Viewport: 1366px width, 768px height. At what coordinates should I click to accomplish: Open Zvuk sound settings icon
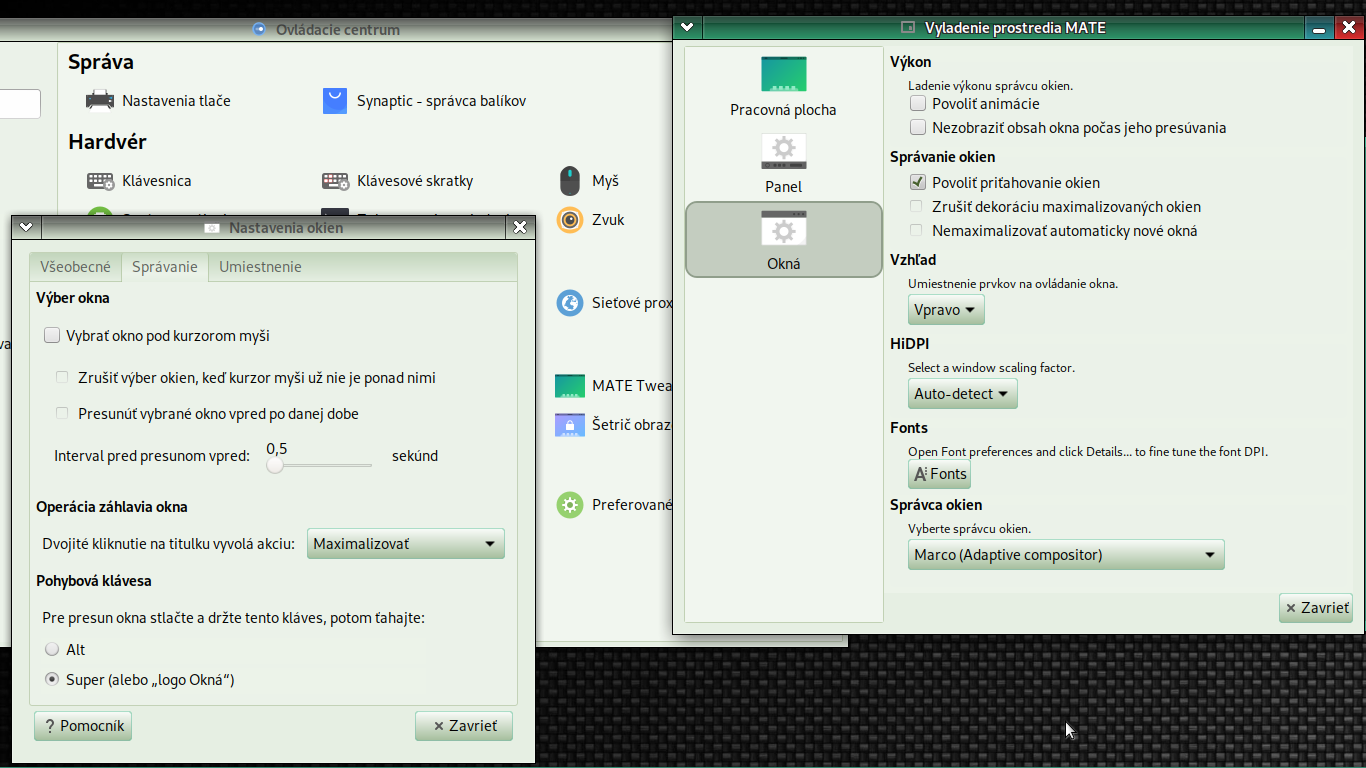[570, 220]
